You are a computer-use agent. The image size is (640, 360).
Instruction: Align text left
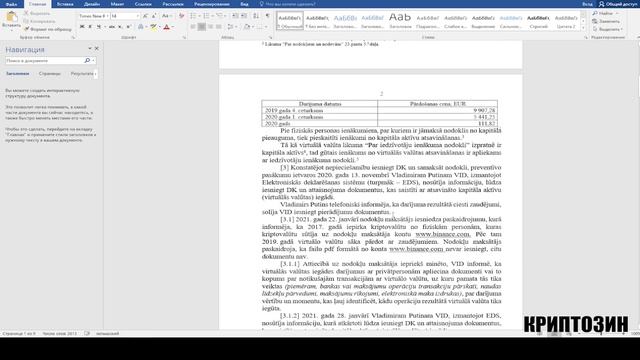tap(193, 27)
